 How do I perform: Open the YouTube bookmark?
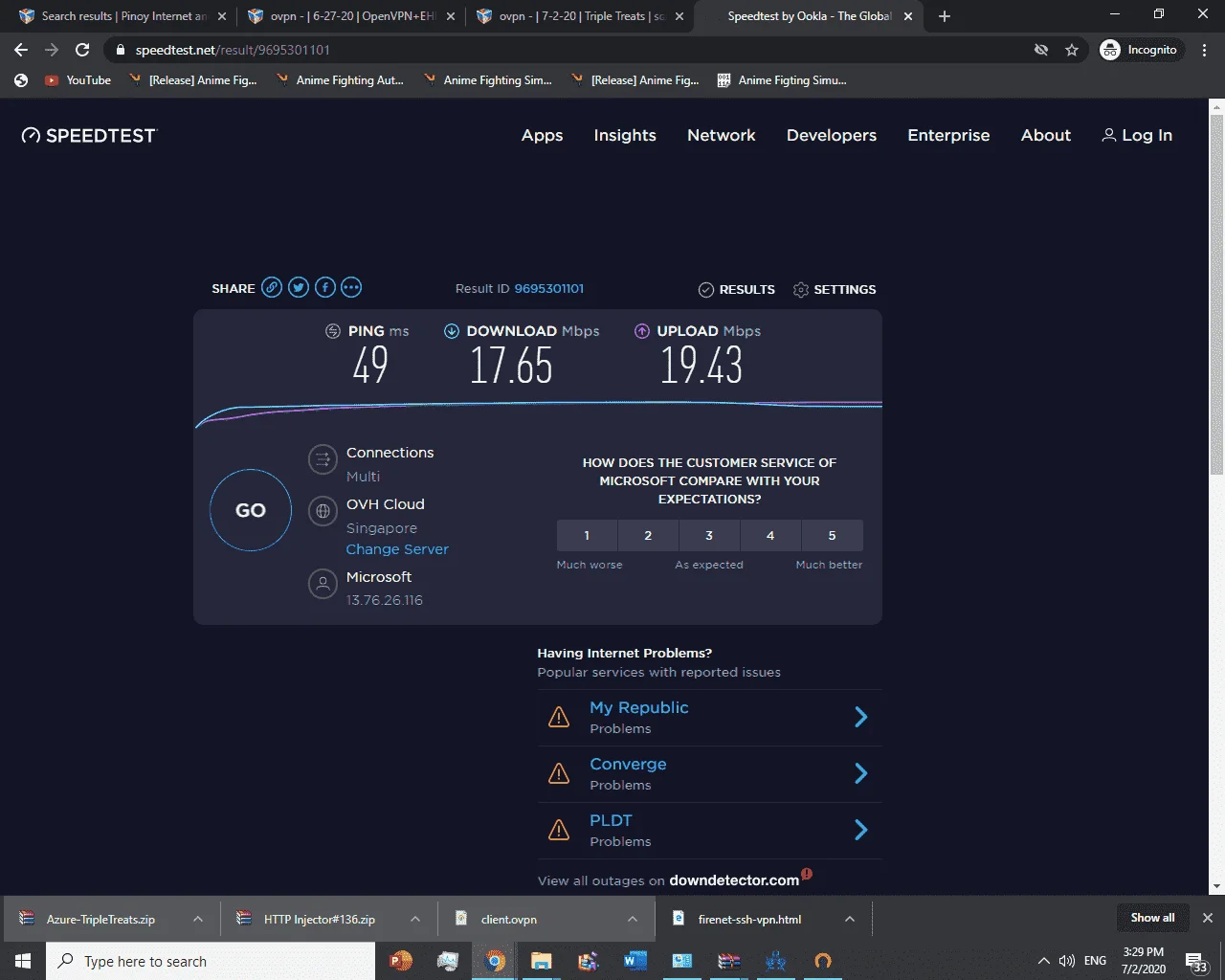point(78,80)
